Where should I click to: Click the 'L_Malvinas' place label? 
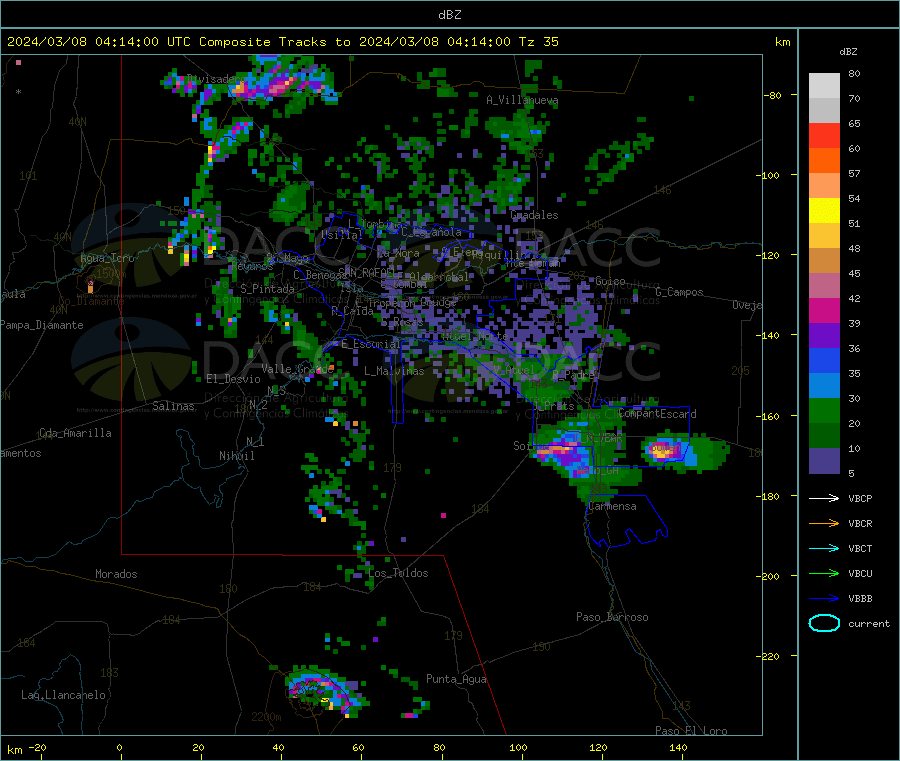(x=394, y=371)
